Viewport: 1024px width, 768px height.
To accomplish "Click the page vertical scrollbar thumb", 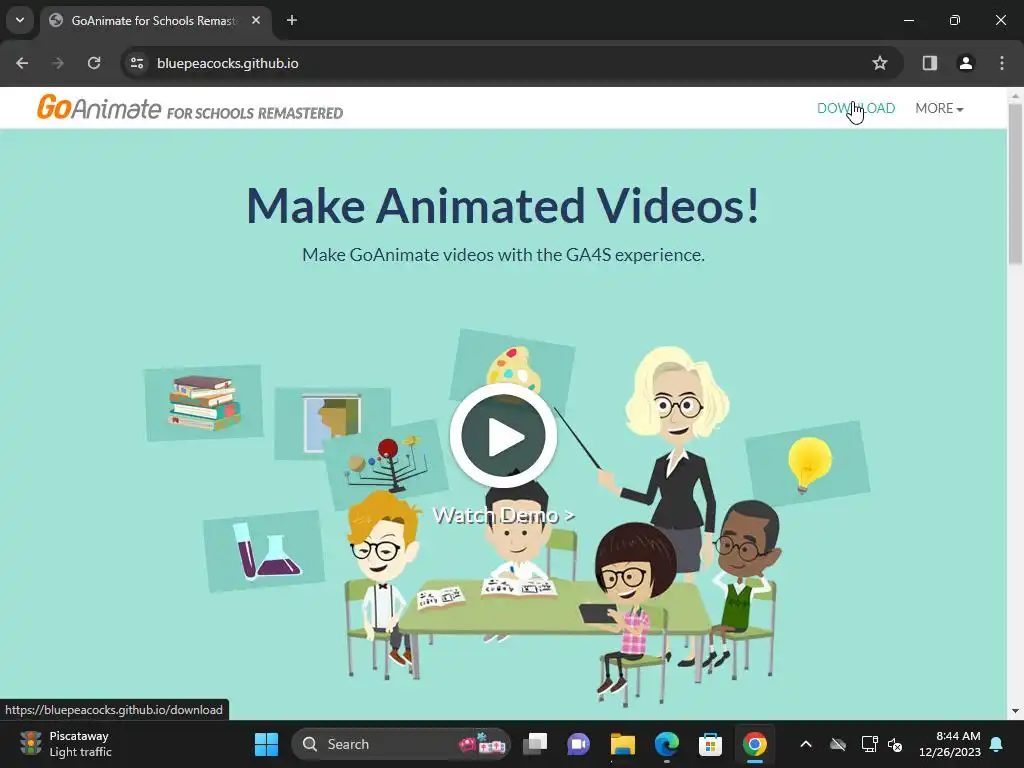I will 1015,183.
